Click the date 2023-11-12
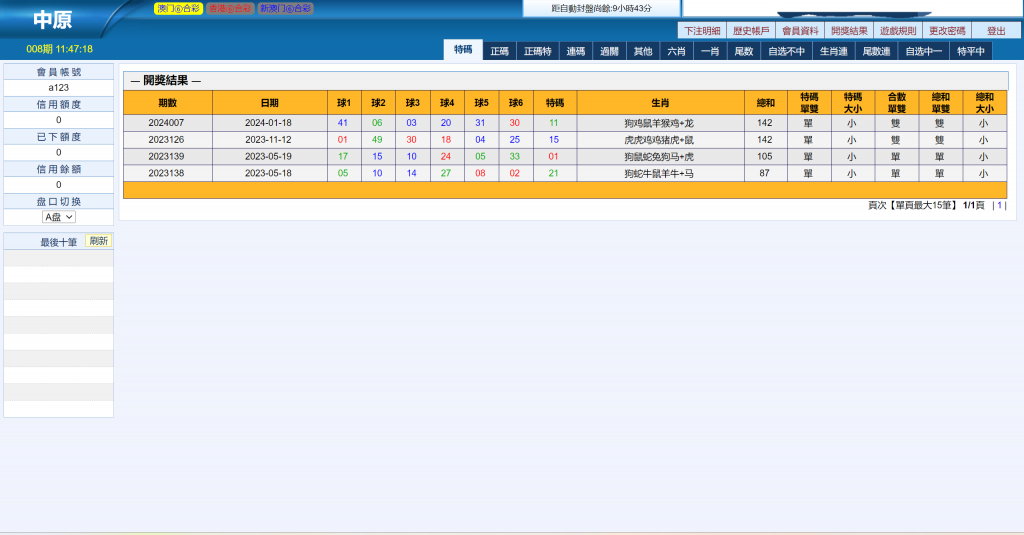This screenshot has width=1024, height=535. (268, 140)
